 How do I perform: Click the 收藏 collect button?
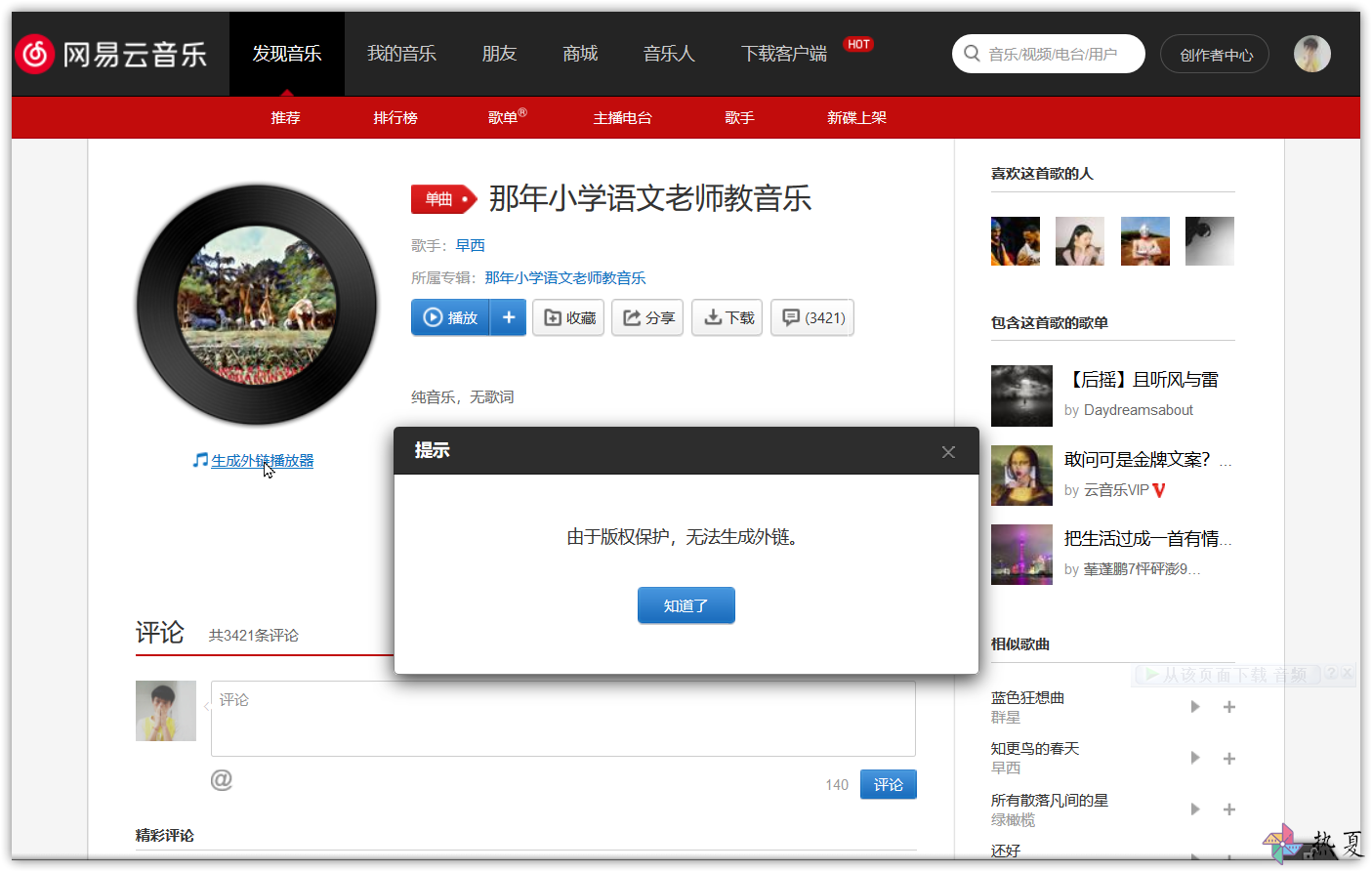(x=568, y=317)
